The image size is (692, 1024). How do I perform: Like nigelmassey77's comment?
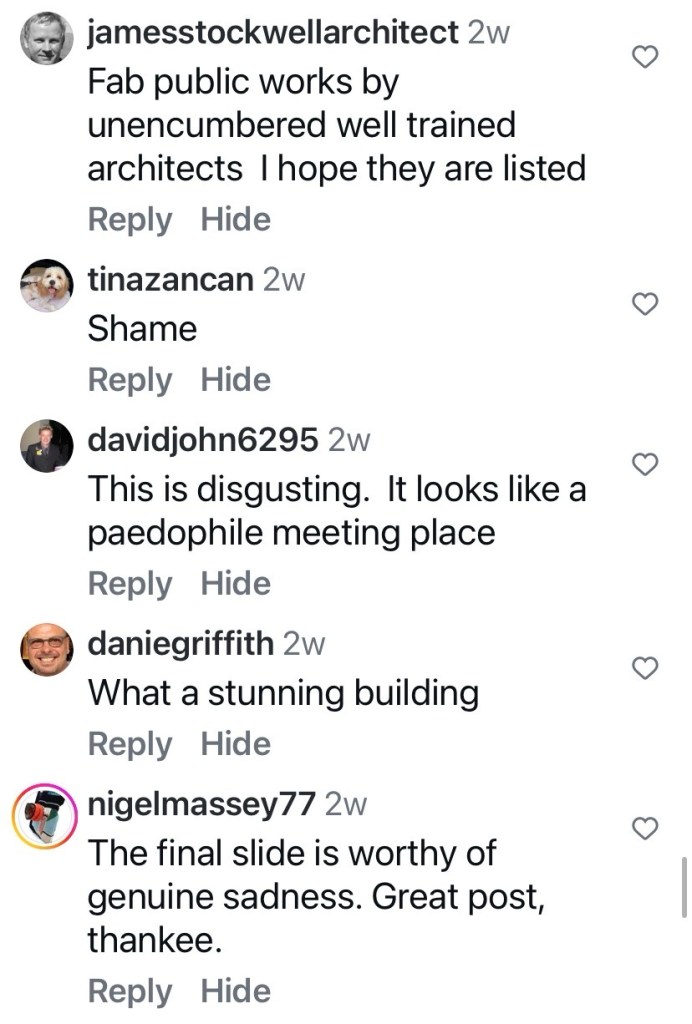[647, 828]
